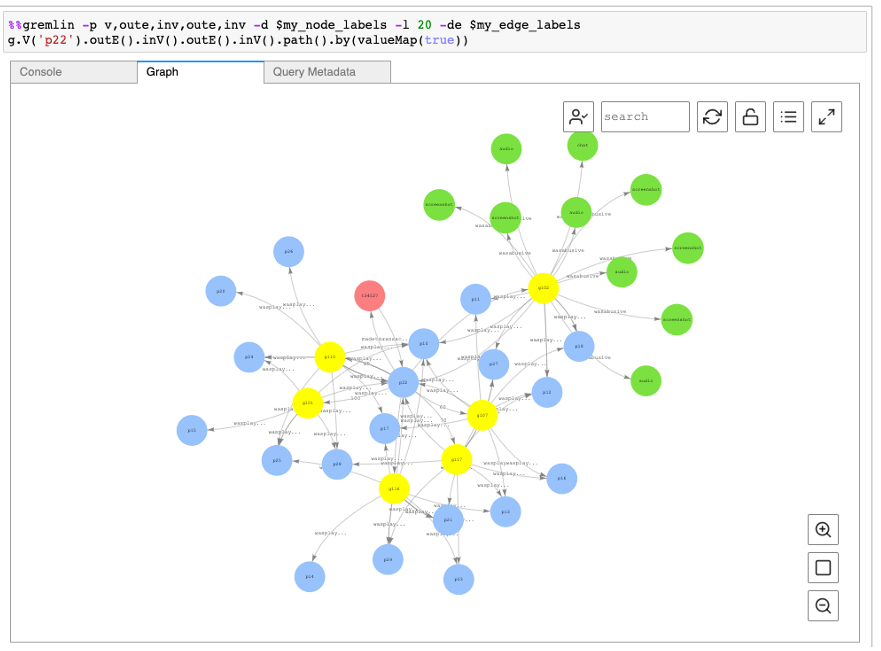Select the blue p17 node
The image size is (881, 651).
pyautogui.click(x=385, y=428)
